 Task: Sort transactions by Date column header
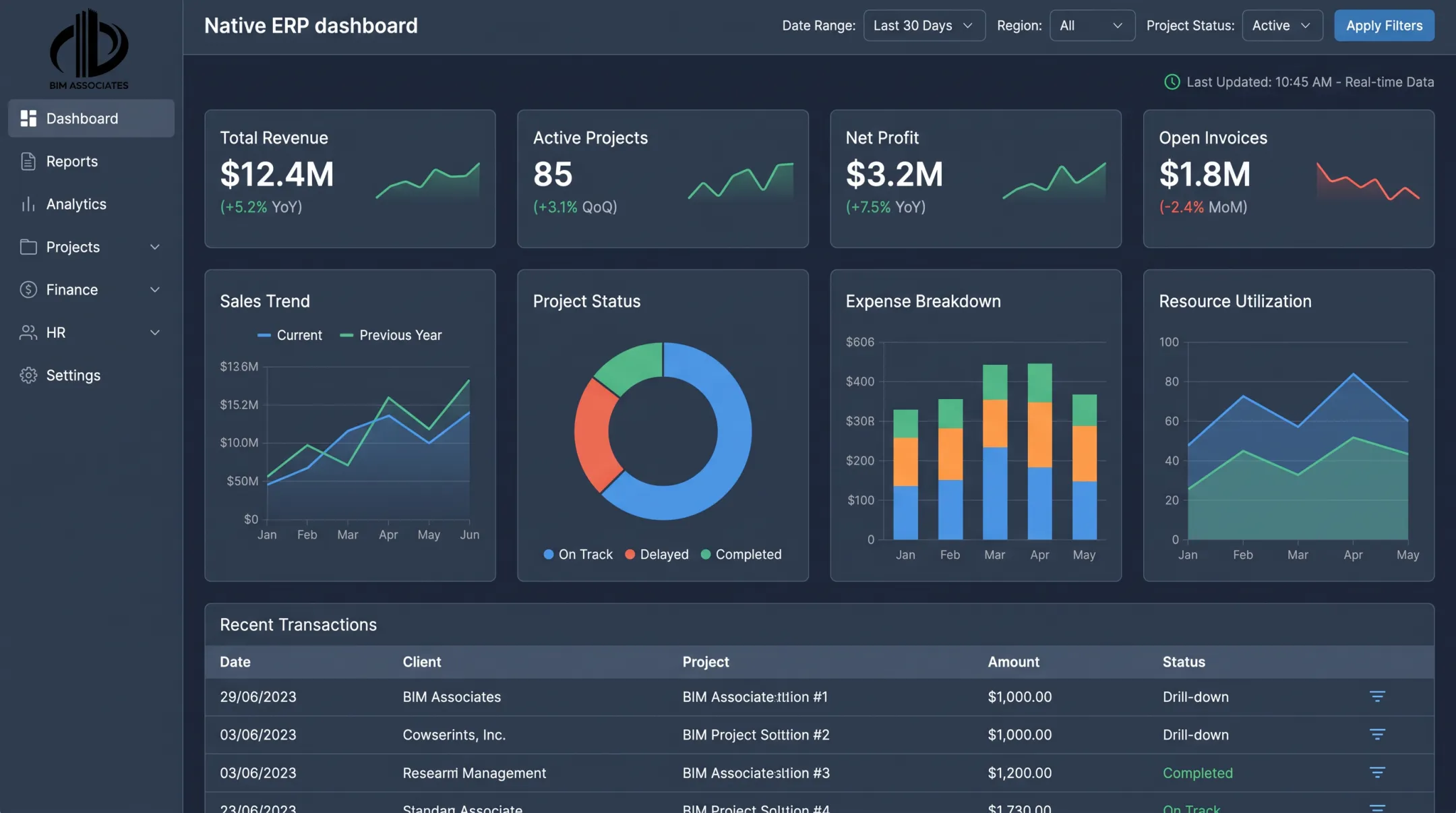235,662
